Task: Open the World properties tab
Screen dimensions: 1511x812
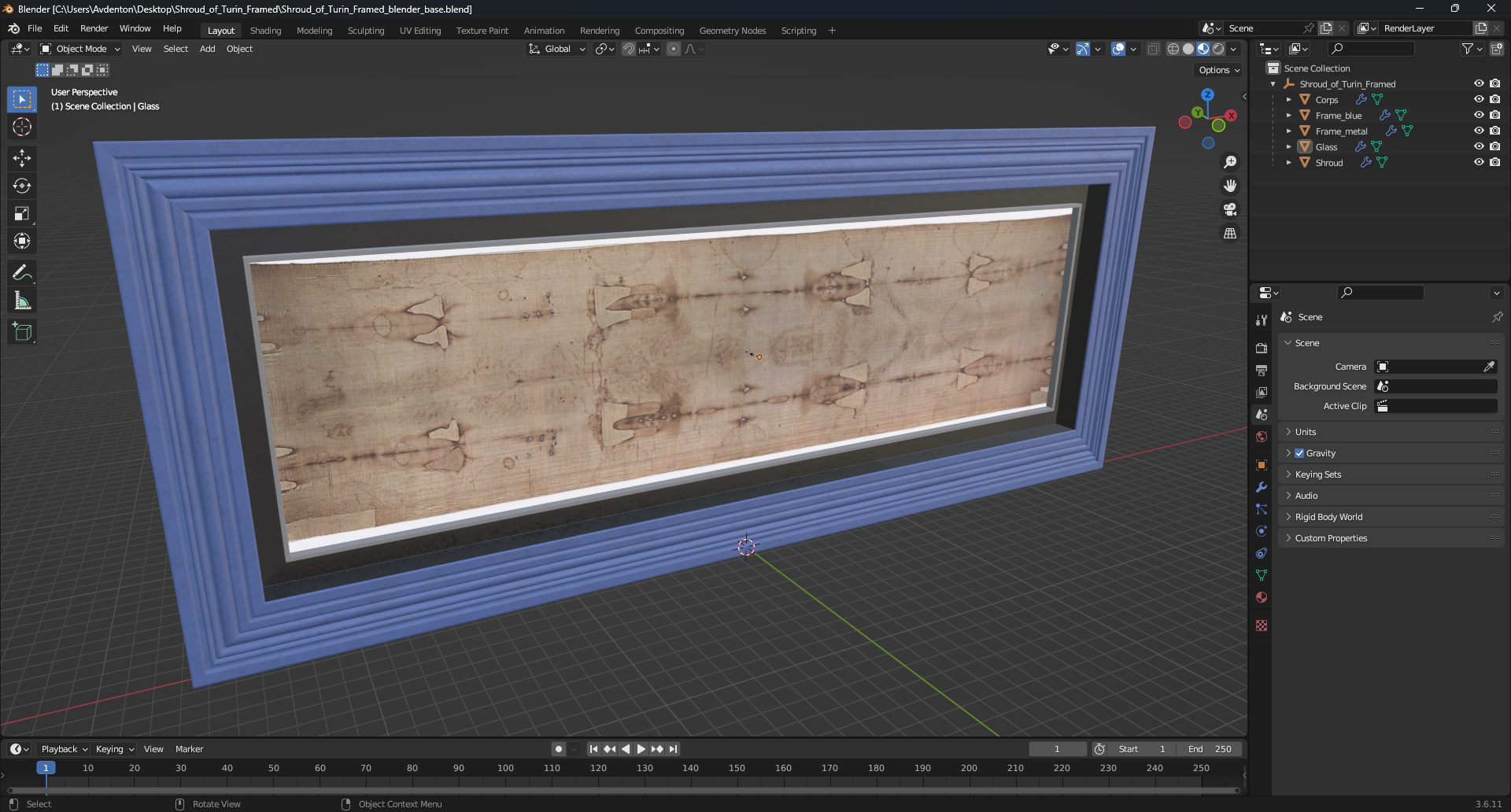Action: click(1262, 437)
